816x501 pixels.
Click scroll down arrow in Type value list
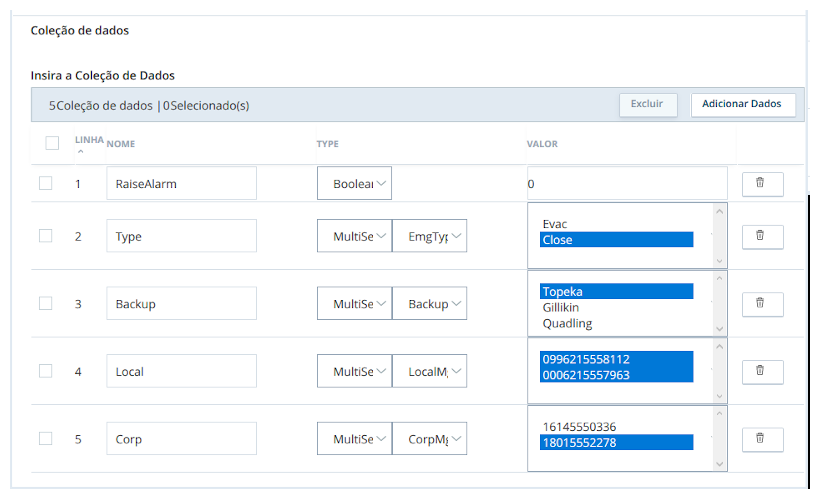click(720, 261)
